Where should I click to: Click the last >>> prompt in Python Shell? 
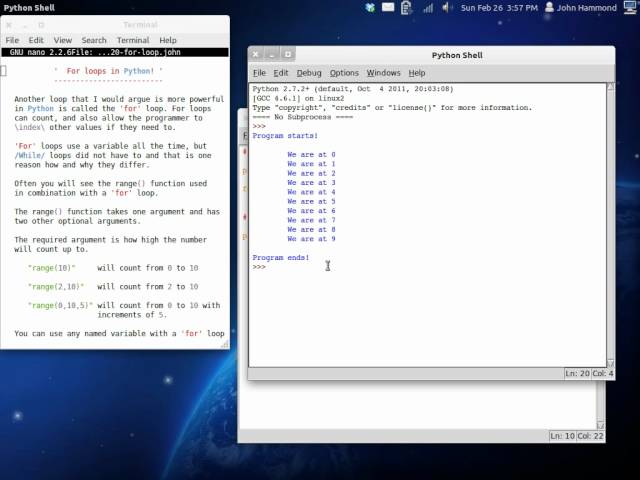259,267
